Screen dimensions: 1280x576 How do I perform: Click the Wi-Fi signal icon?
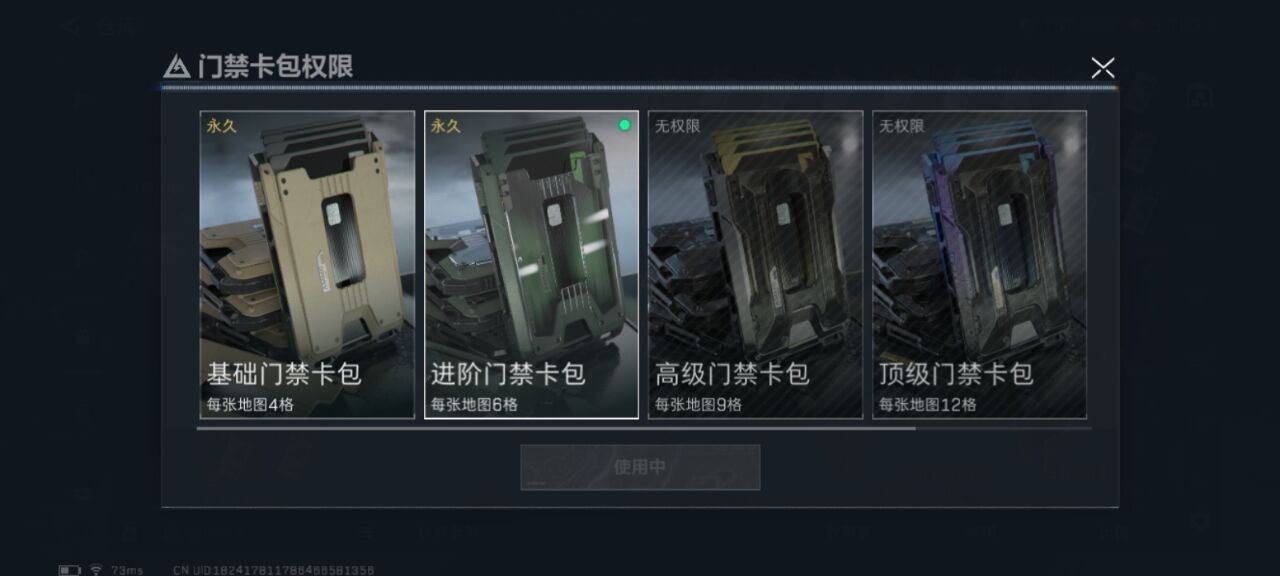coord(96,570)
